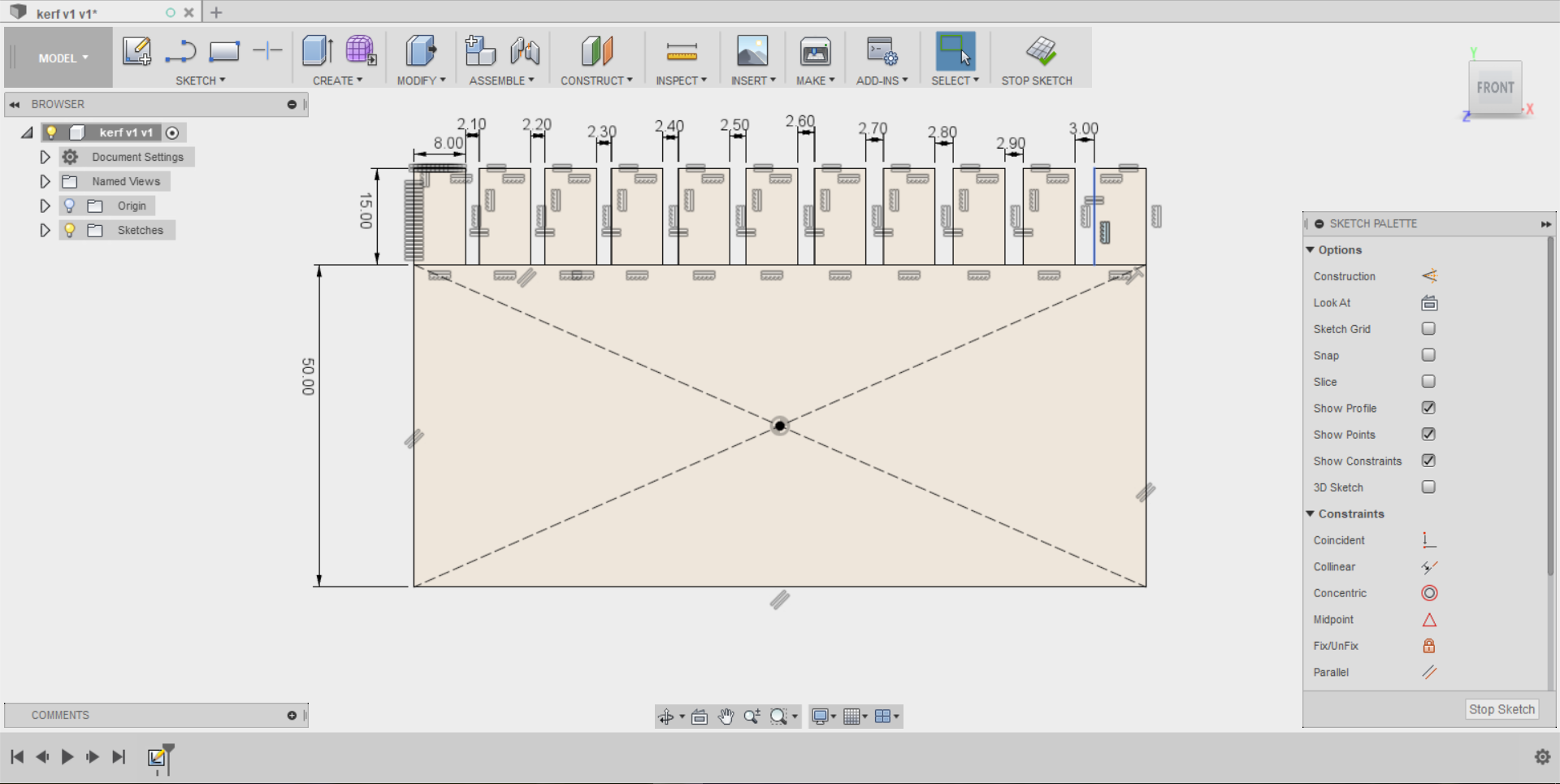Apply the Concentric constraint
1560x784 pixels.
point(1429,593)
